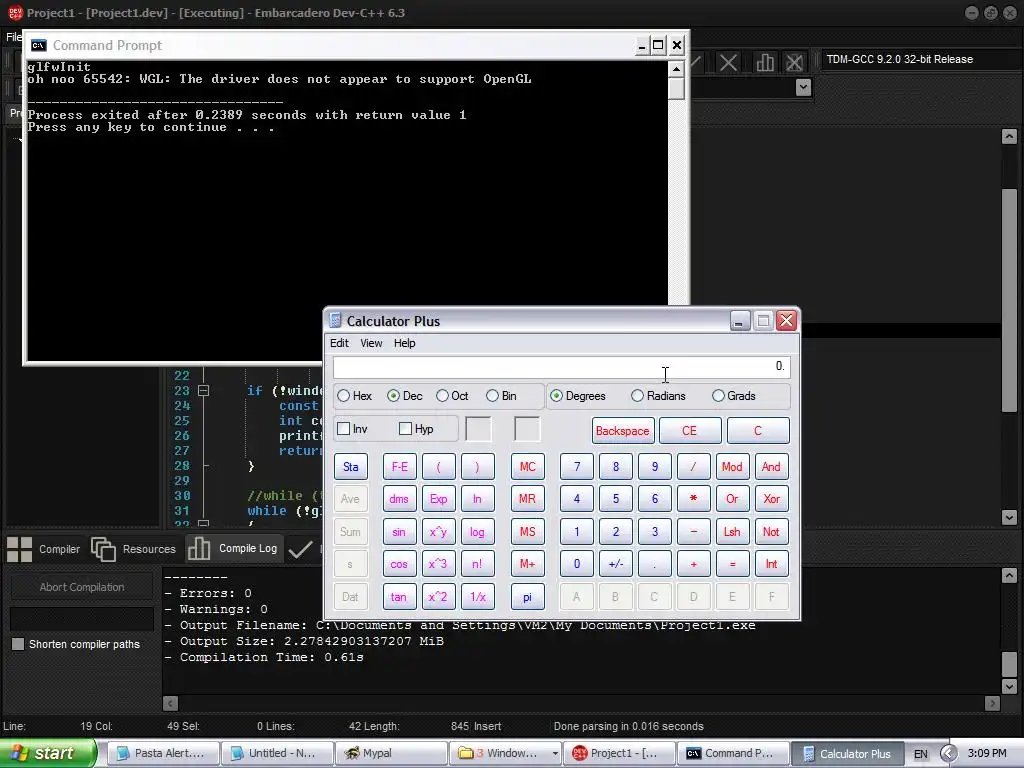
Task: Switch to Mypal browser in taskbar
Action: 391,753
